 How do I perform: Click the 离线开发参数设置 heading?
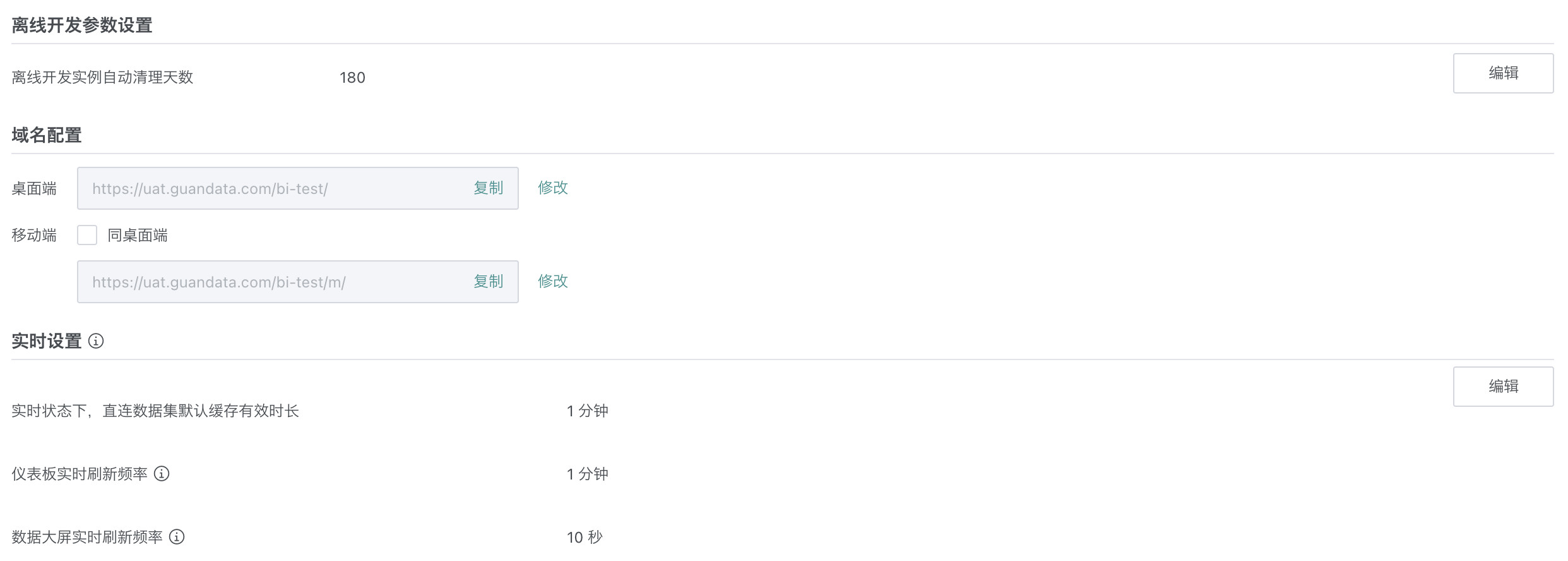(82, 25)
